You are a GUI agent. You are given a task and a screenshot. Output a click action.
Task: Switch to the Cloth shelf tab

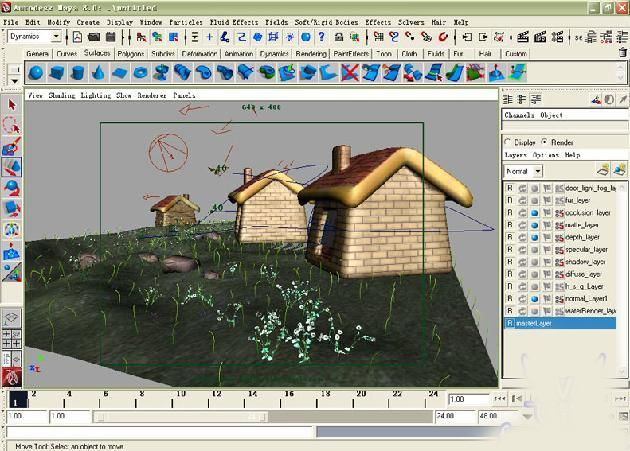pos(409,53)
